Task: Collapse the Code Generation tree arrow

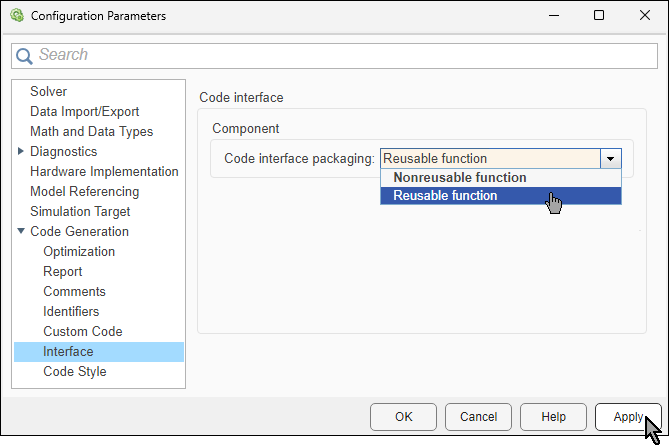Action: click(20, 231)
